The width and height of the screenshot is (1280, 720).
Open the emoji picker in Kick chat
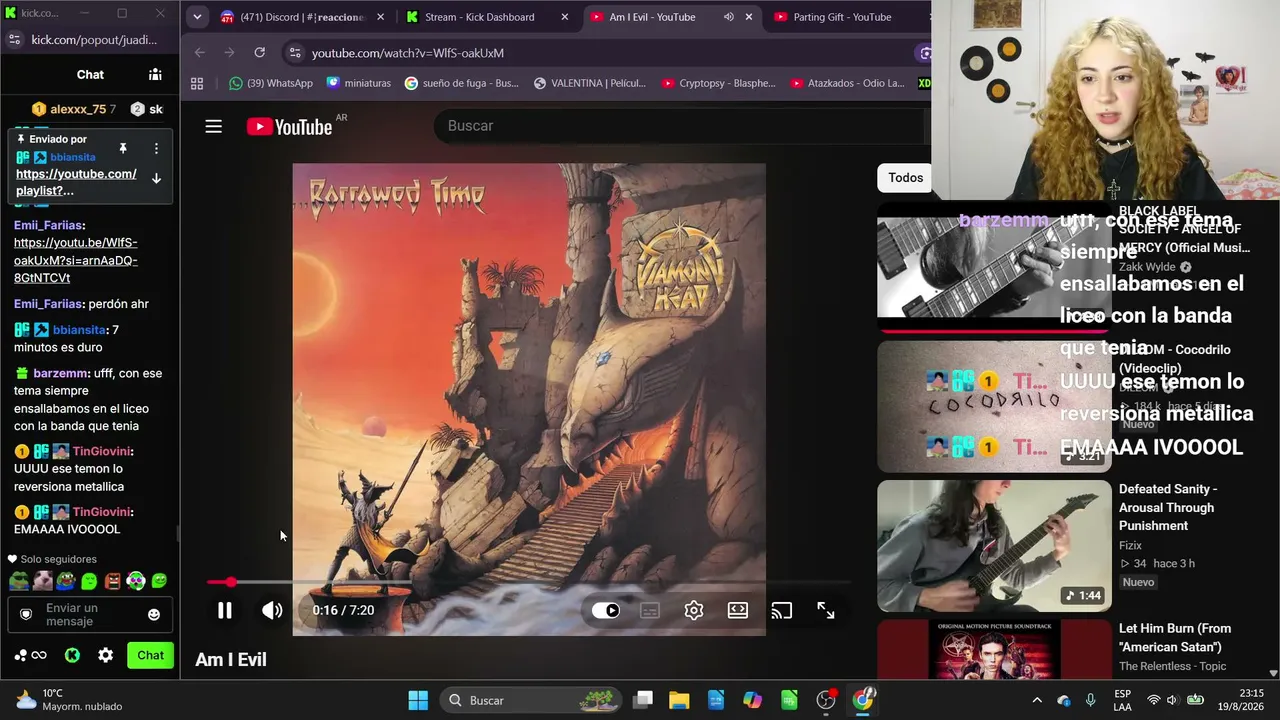tap(154, 614)
